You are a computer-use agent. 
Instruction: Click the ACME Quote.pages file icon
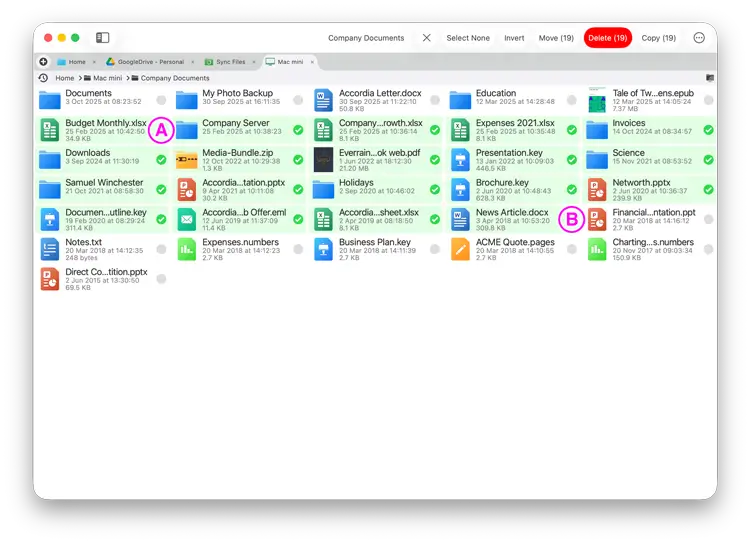coord(460,249)
